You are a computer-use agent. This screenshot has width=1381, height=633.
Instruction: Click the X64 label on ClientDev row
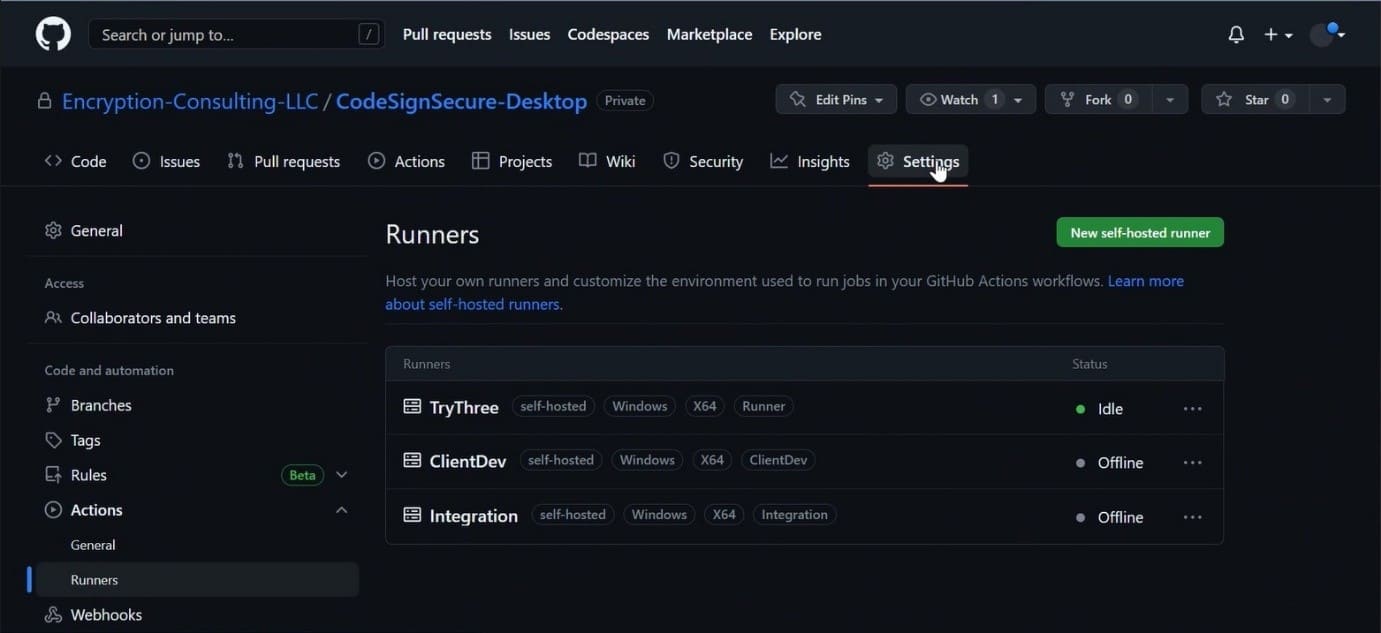click(712, 460)
